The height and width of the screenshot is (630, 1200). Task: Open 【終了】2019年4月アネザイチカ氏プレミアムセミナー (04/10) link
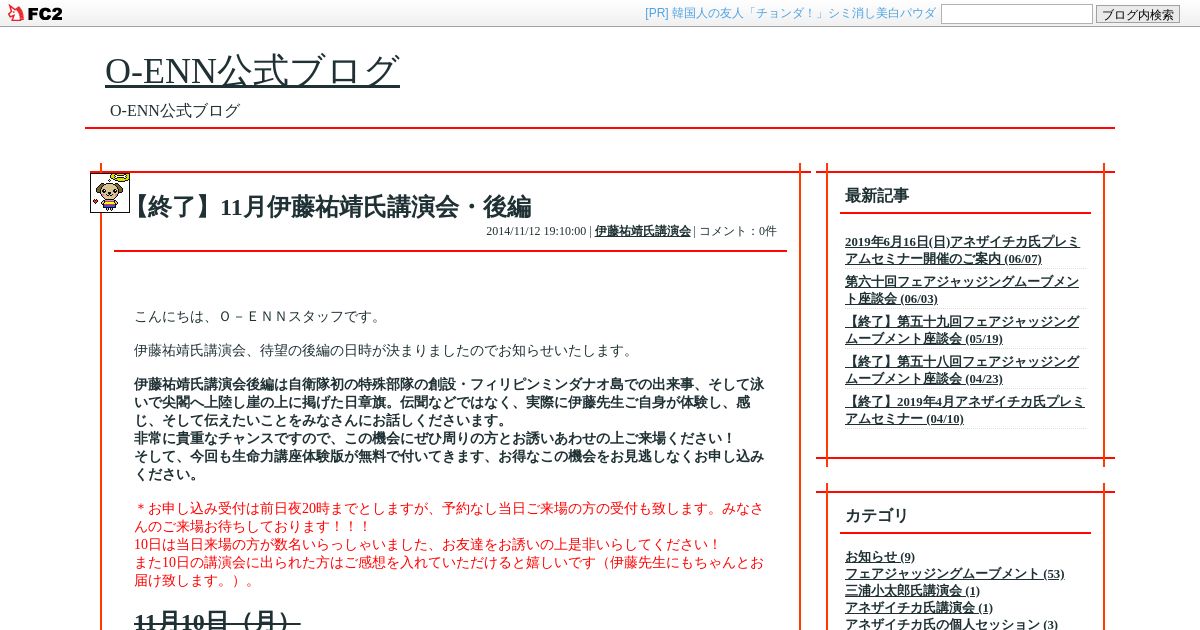tap(964, 410)
